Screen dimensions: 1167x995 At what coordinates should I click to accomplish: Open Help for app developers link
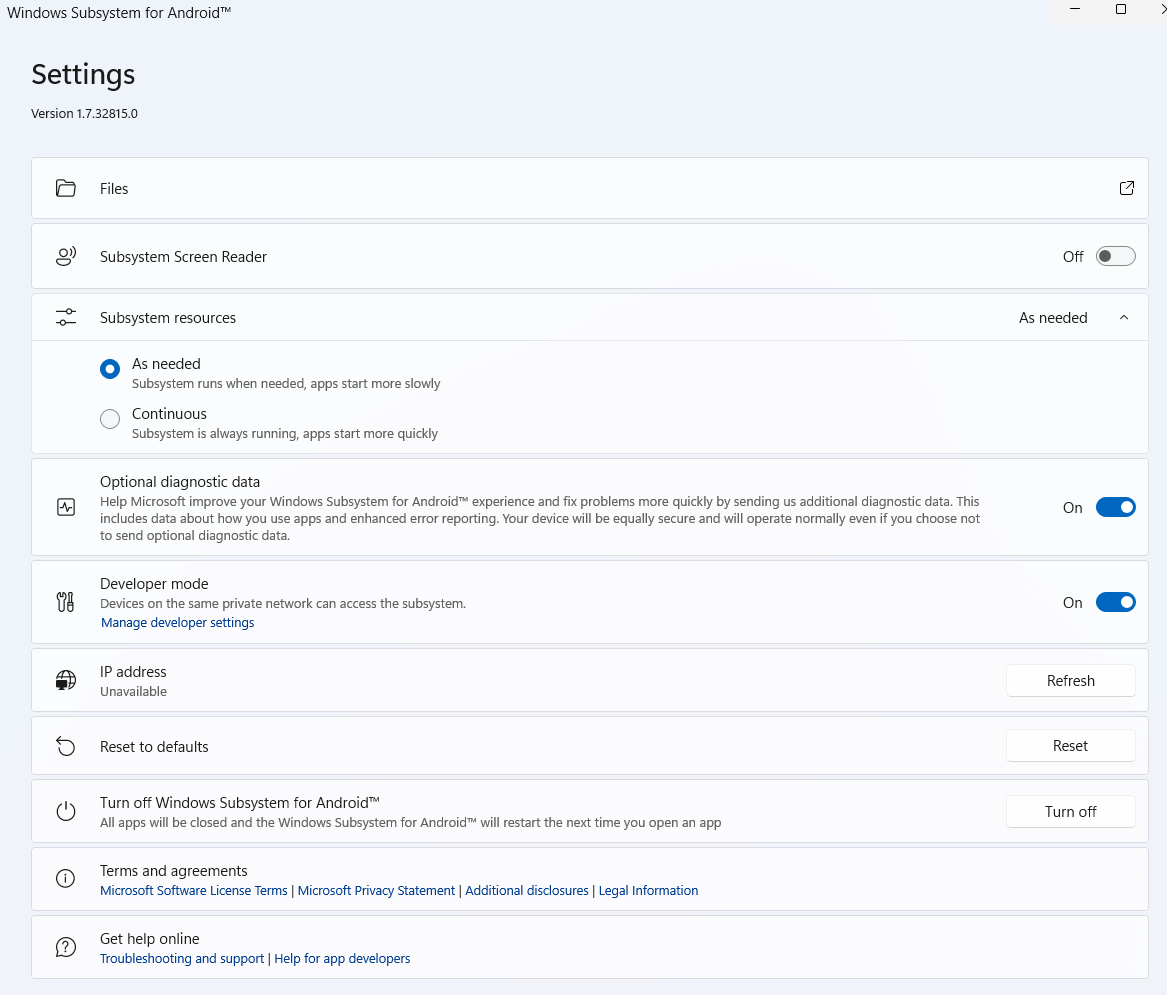tap(342, 959)
